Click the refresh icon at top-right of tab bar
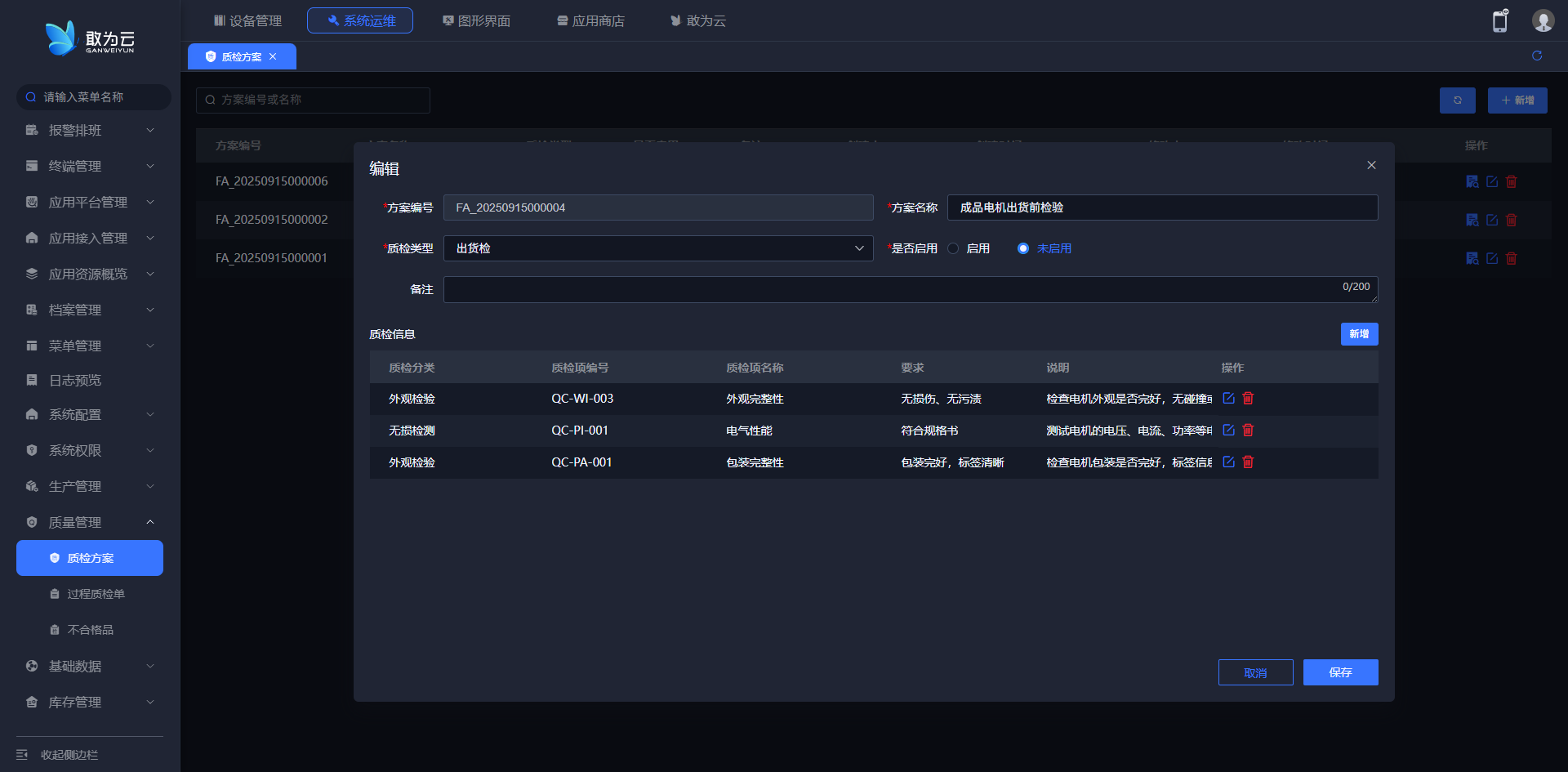Screen dimensions: 1568x772 [1536, 56]
